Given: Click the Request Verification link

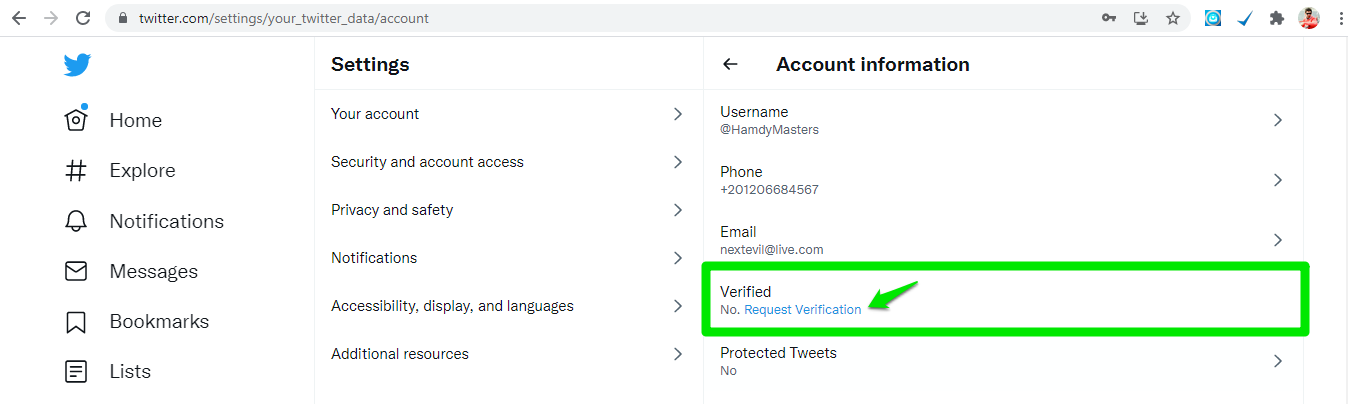Looking at the screenshot, I should (x=803, y=310).
